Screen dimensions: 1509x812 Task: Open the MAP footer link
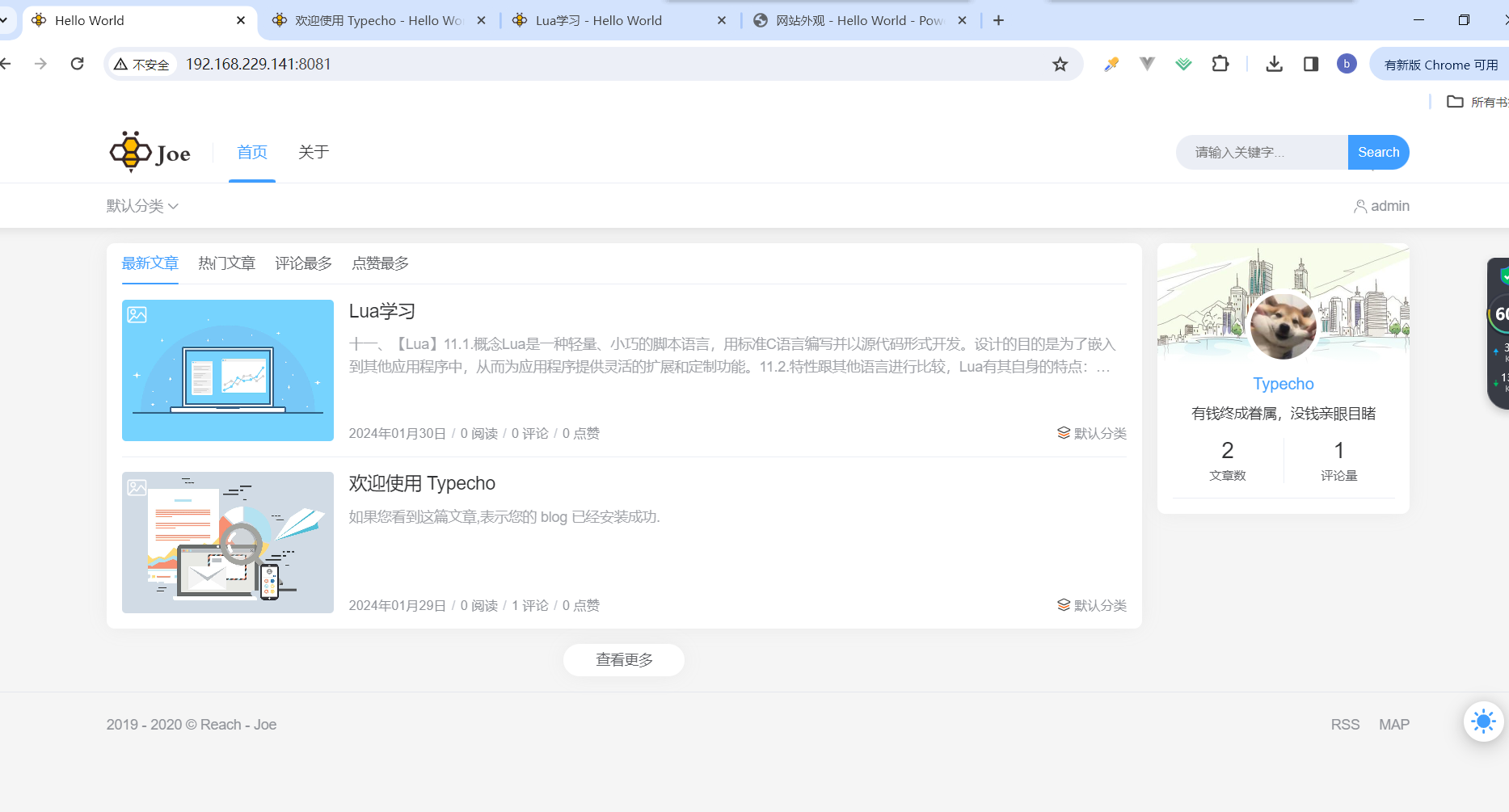tap(1393, 725)
